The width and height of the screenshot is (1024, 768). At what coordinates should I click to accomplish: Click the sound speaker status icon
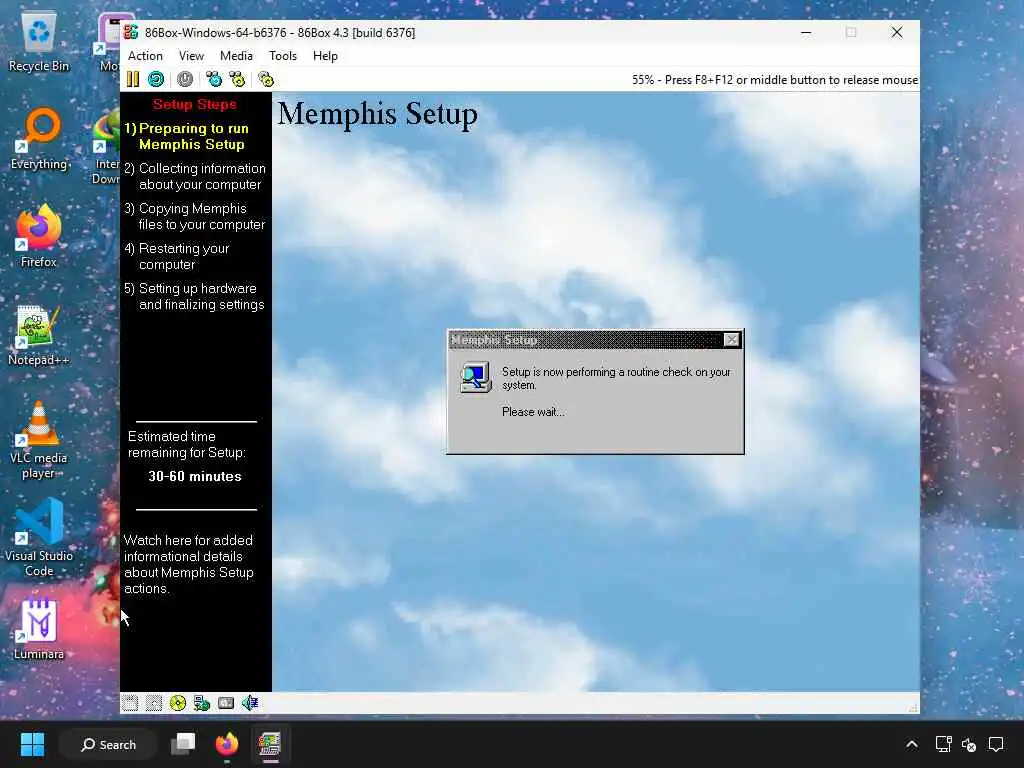tap(250, 703)
